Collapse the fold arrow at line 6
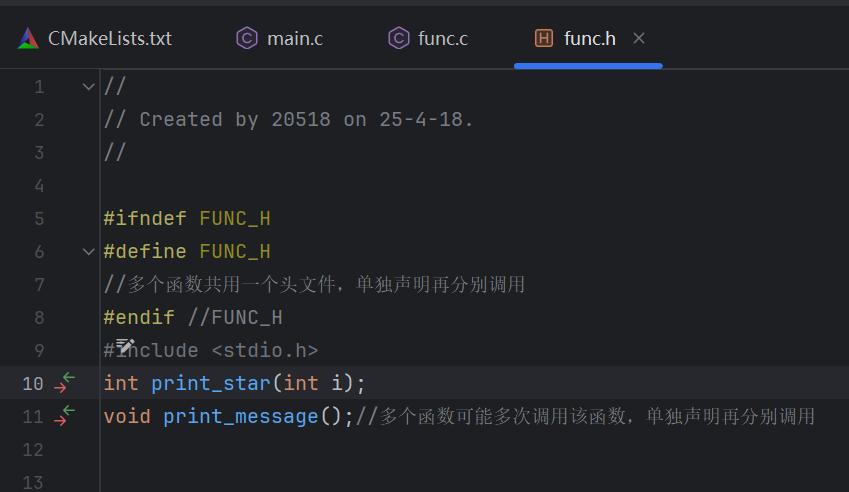This screenshot has height=492, width=849. click(x=88, y=252)
